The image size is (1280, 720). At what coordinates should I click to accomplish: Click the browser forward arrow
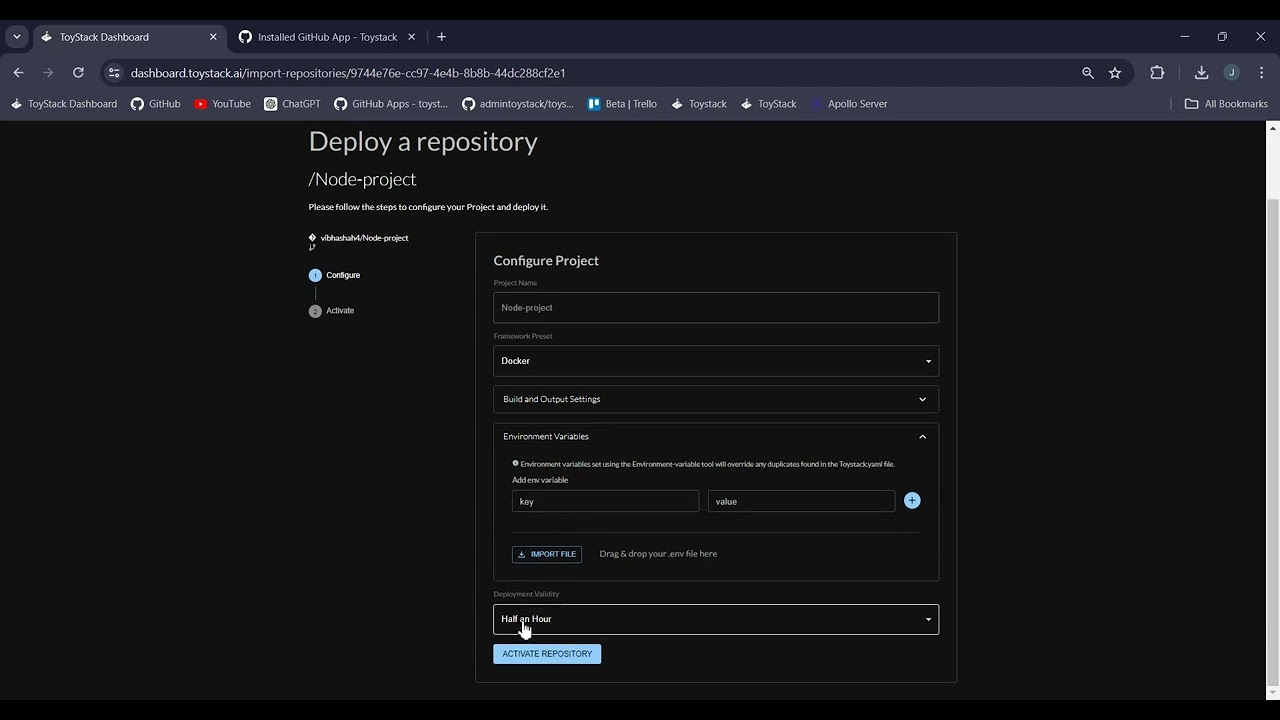click(48, 73)
